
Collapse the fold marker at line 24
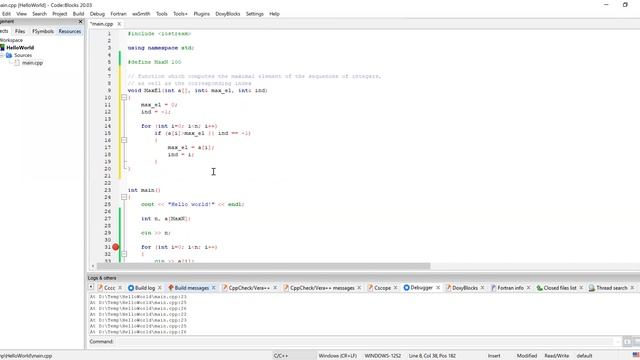click(124, 197)
